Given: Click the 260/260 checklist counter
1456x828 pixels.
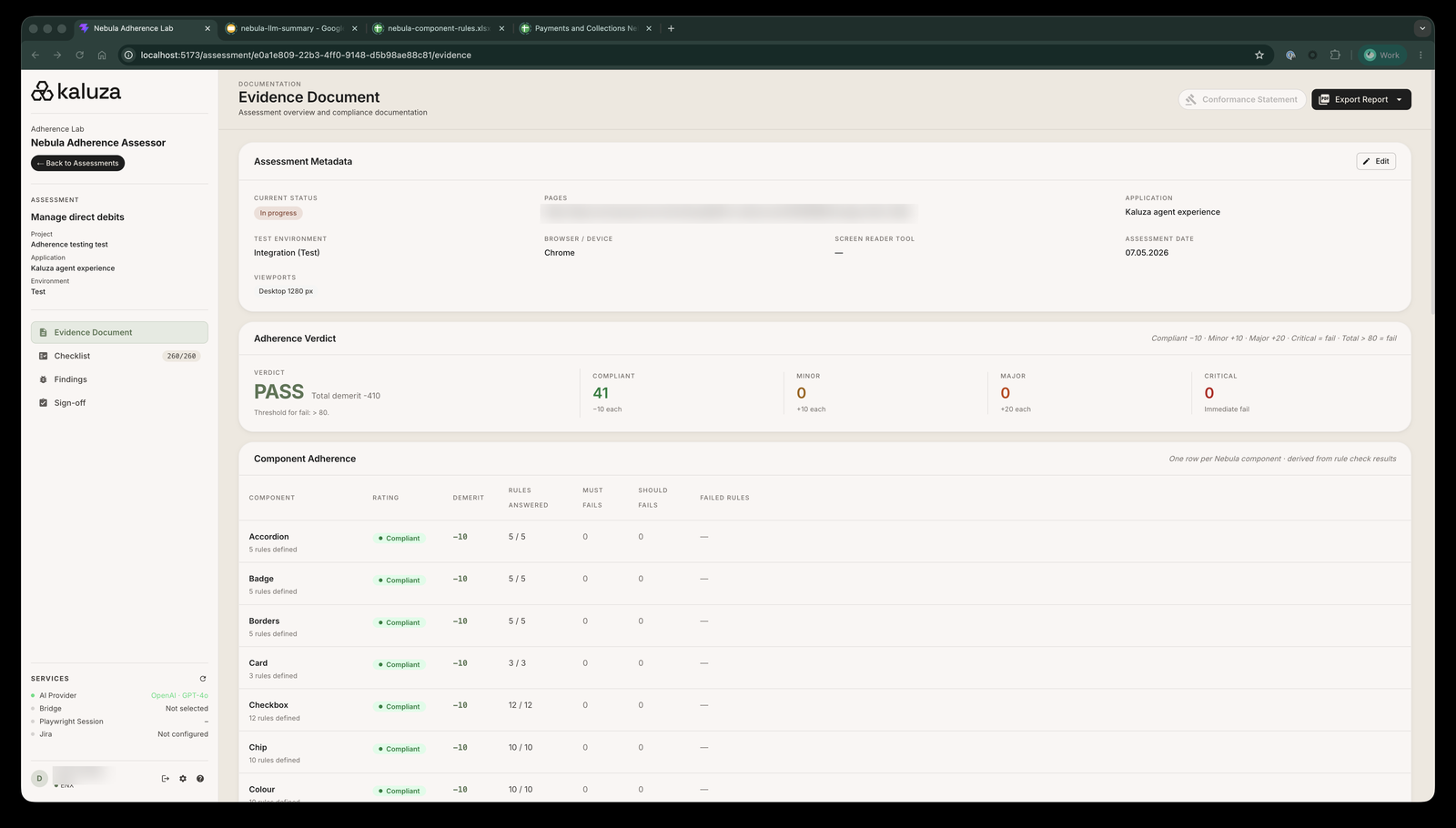Looking at the screenshot, I should [x=182, y=356].
